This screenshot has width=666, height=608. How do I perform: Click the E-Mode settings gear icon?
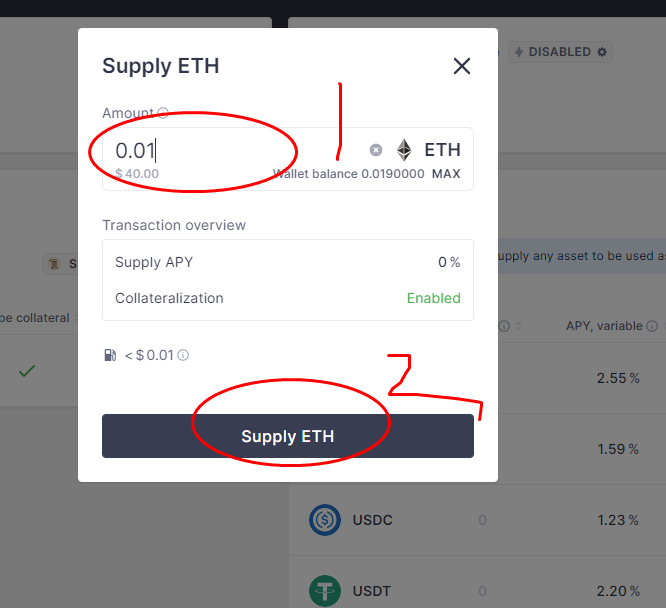point(601,52)
